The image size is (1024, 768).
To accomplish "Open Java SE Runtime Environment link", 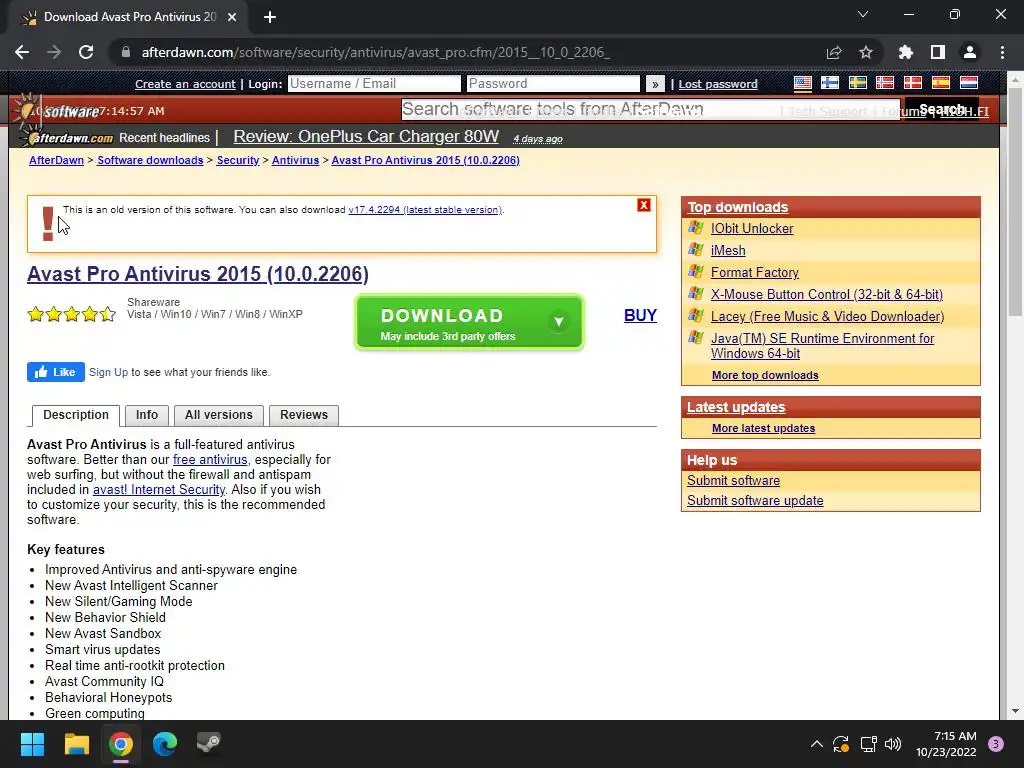I will (x=822, y=346).
